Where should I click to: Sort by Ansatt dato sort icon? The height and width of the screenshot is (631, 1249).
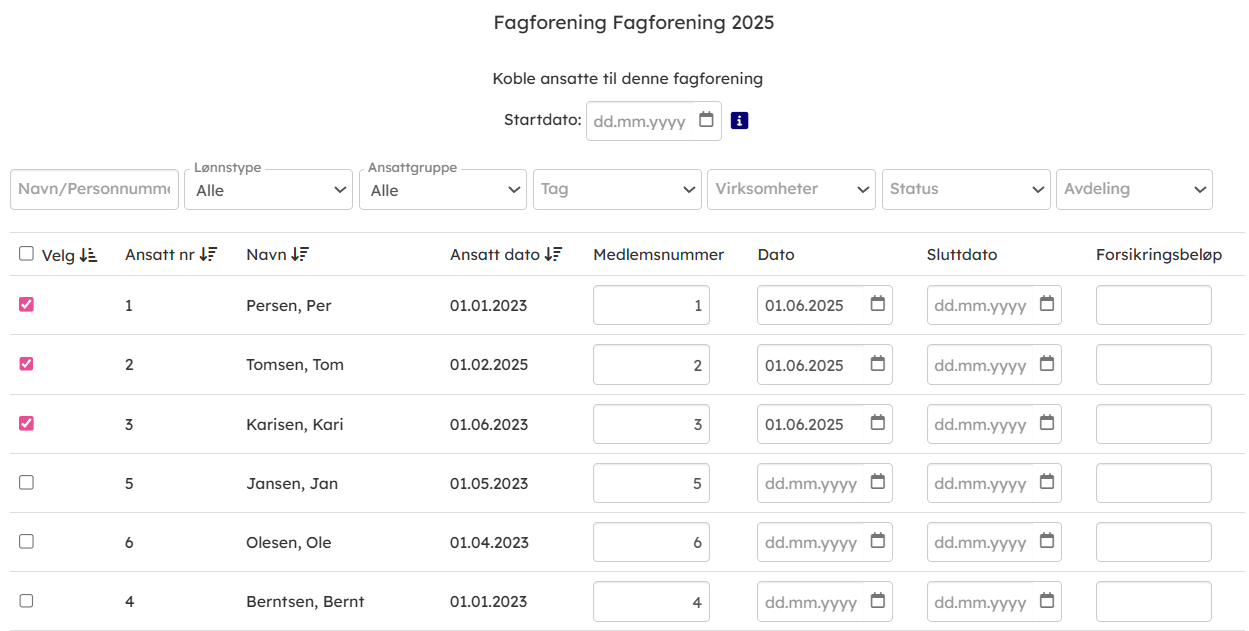tap(554, 255)
